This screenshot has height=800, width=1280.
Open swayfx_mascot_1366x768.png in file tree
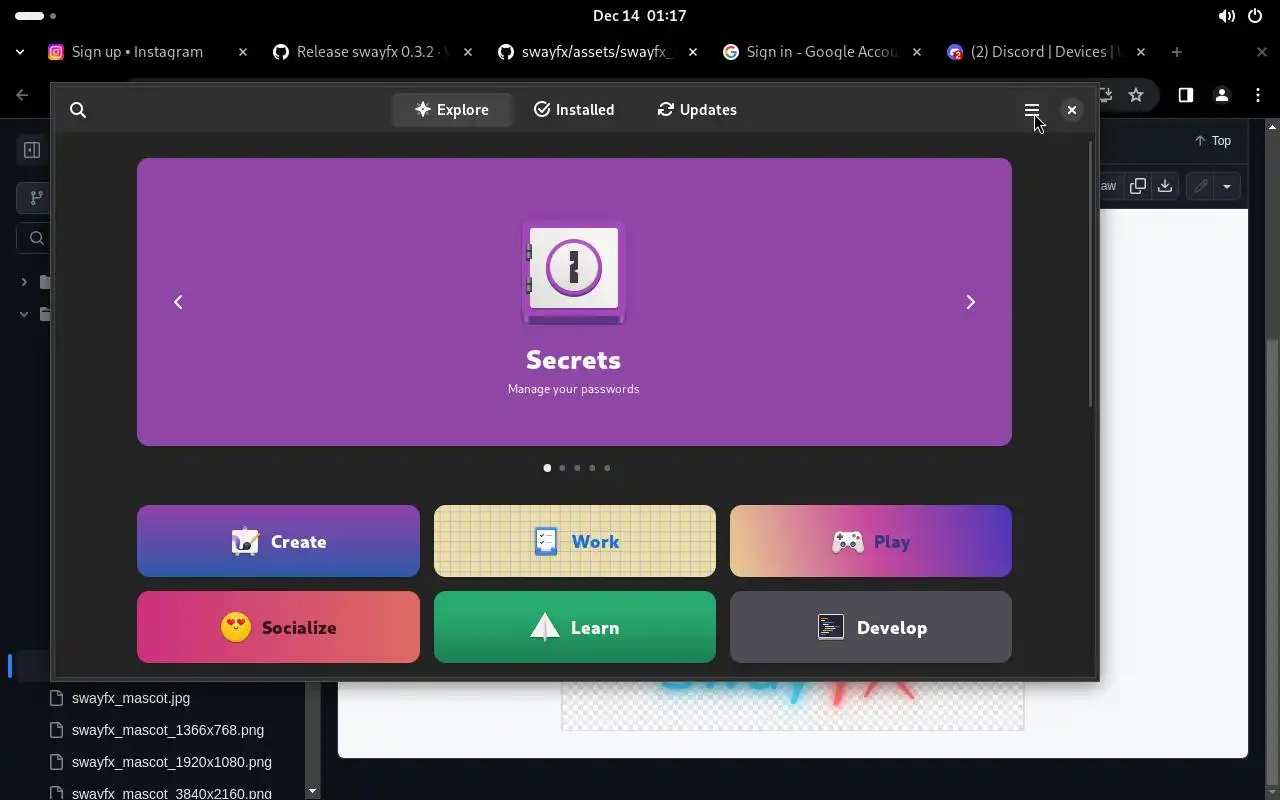point(168,730)
